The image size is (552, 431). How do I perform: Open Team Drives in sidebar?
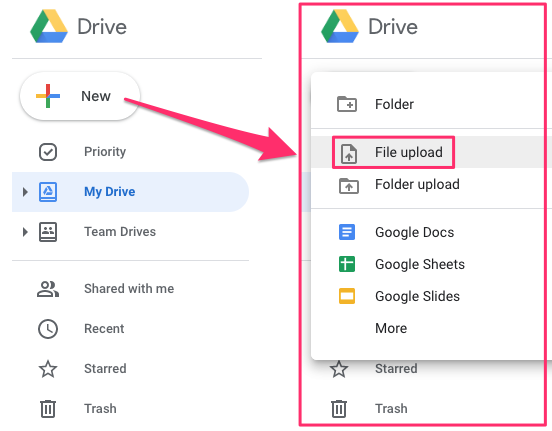120,232
